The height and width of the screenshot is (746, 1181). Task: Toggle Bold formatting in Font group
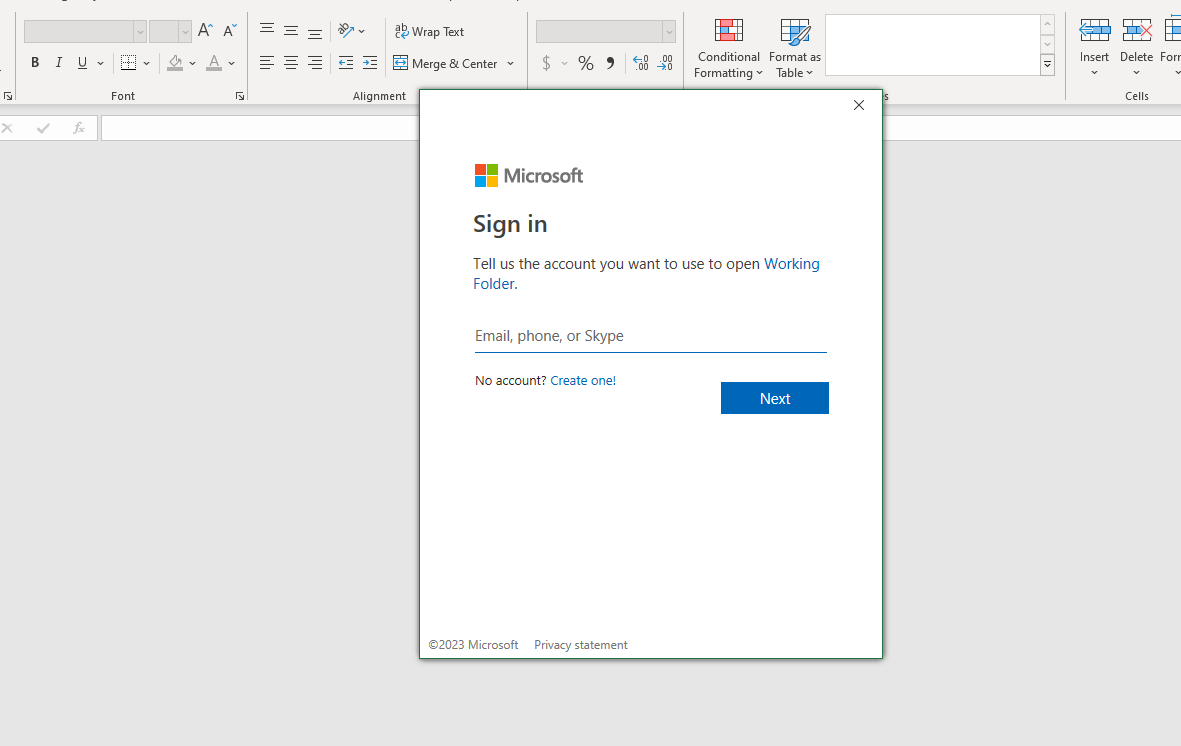[35, 63]
